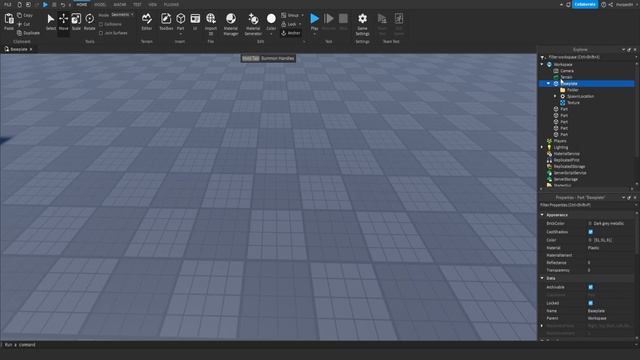Click the Team Test start icon
The image size is (640, 360).
pos(382,19)
